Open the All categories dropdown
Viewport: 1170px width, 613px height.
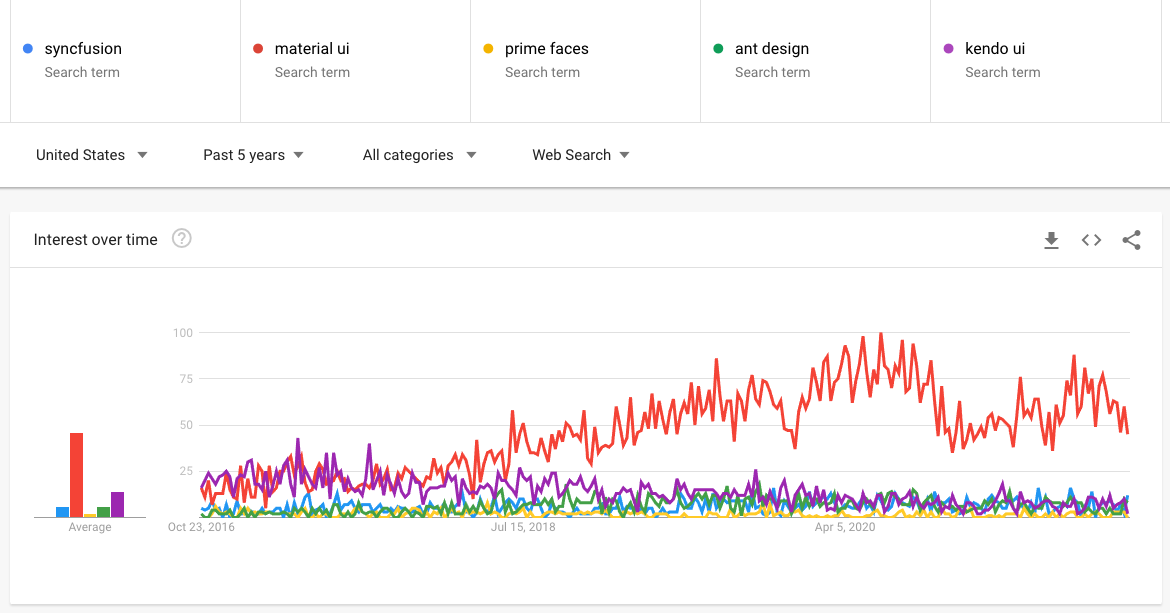click(419, 155)
